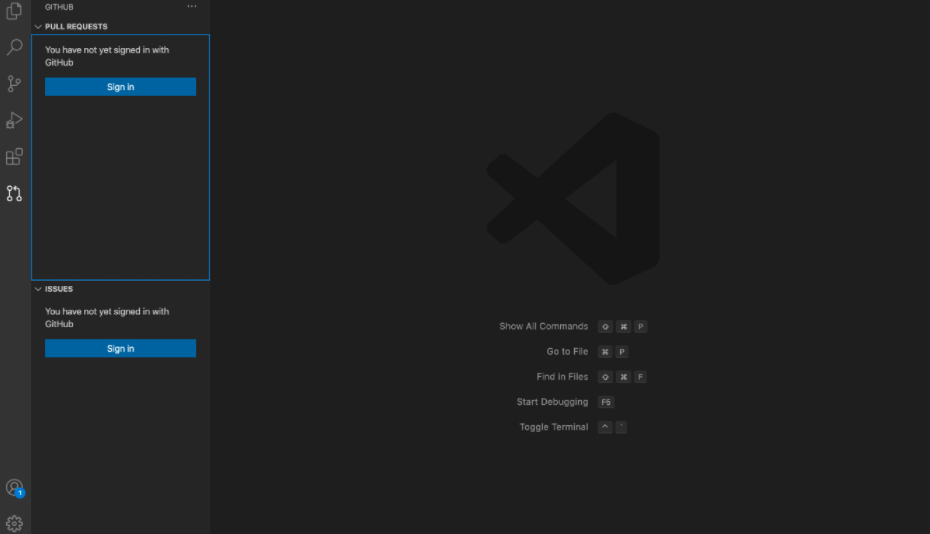
Task: Open the Manage gear icon
Action: [x=14, y=523]
